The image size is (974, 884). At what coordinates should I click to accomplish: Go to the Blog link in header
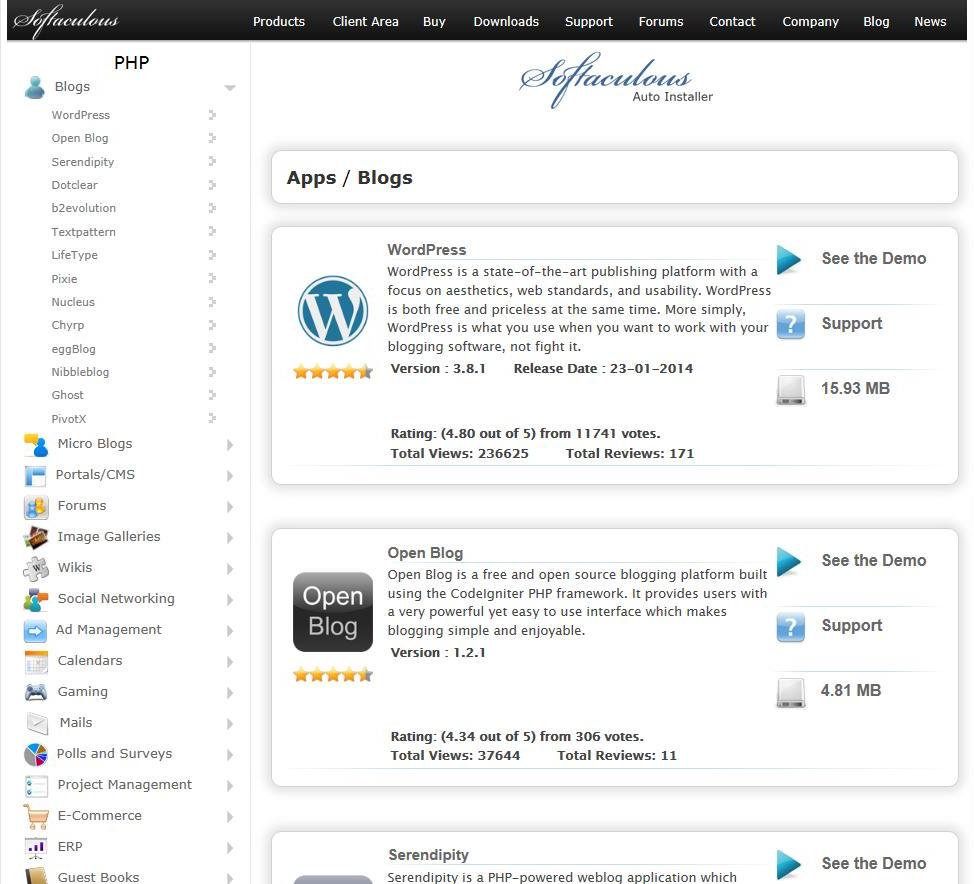coord(876,21)
